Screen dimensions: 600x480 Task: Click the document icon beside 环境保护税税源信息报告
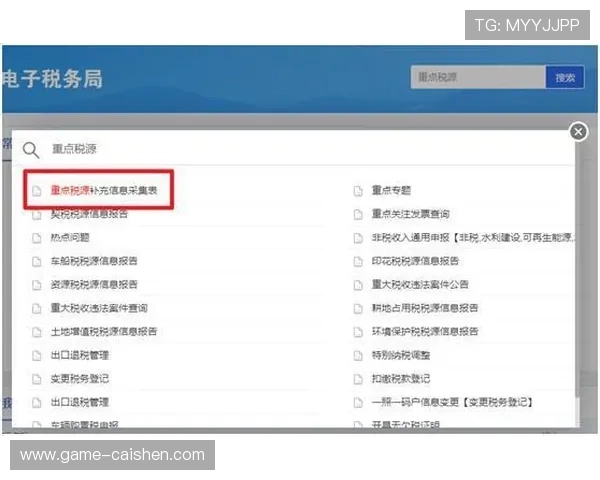(358, 332)
